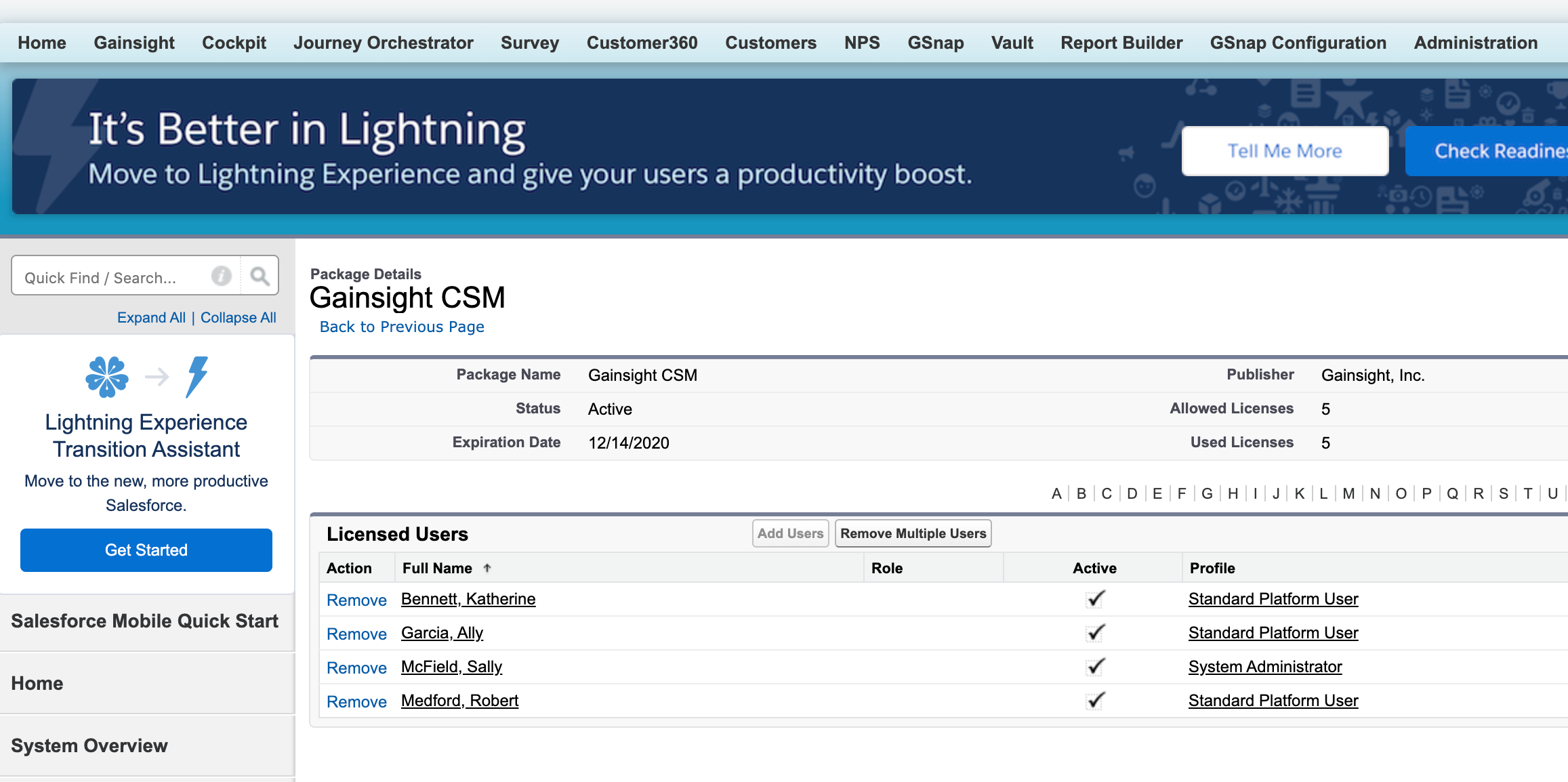
Task: Filter users by letter M
Action: pyautogui.click(x=1348, y=493)
